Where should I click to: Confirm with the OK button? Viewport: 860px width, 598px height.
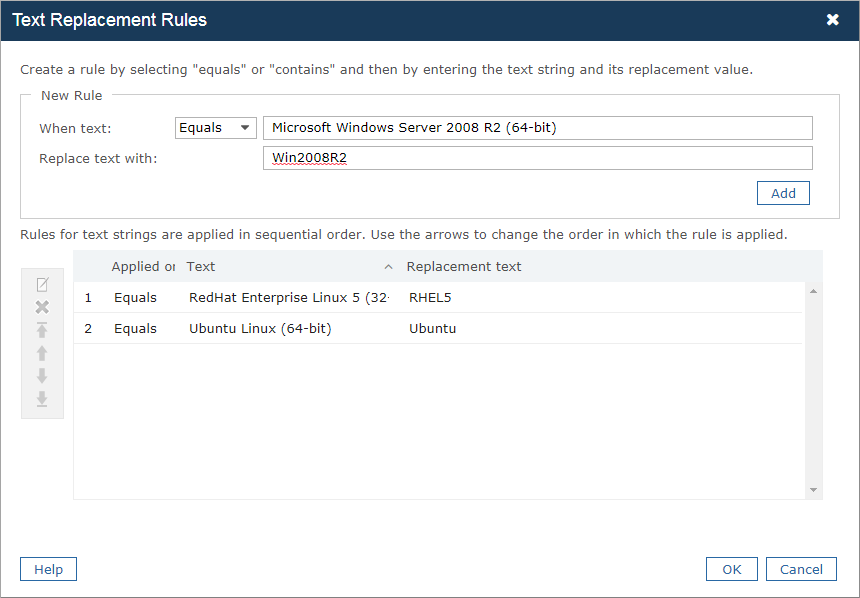point(731,569)
